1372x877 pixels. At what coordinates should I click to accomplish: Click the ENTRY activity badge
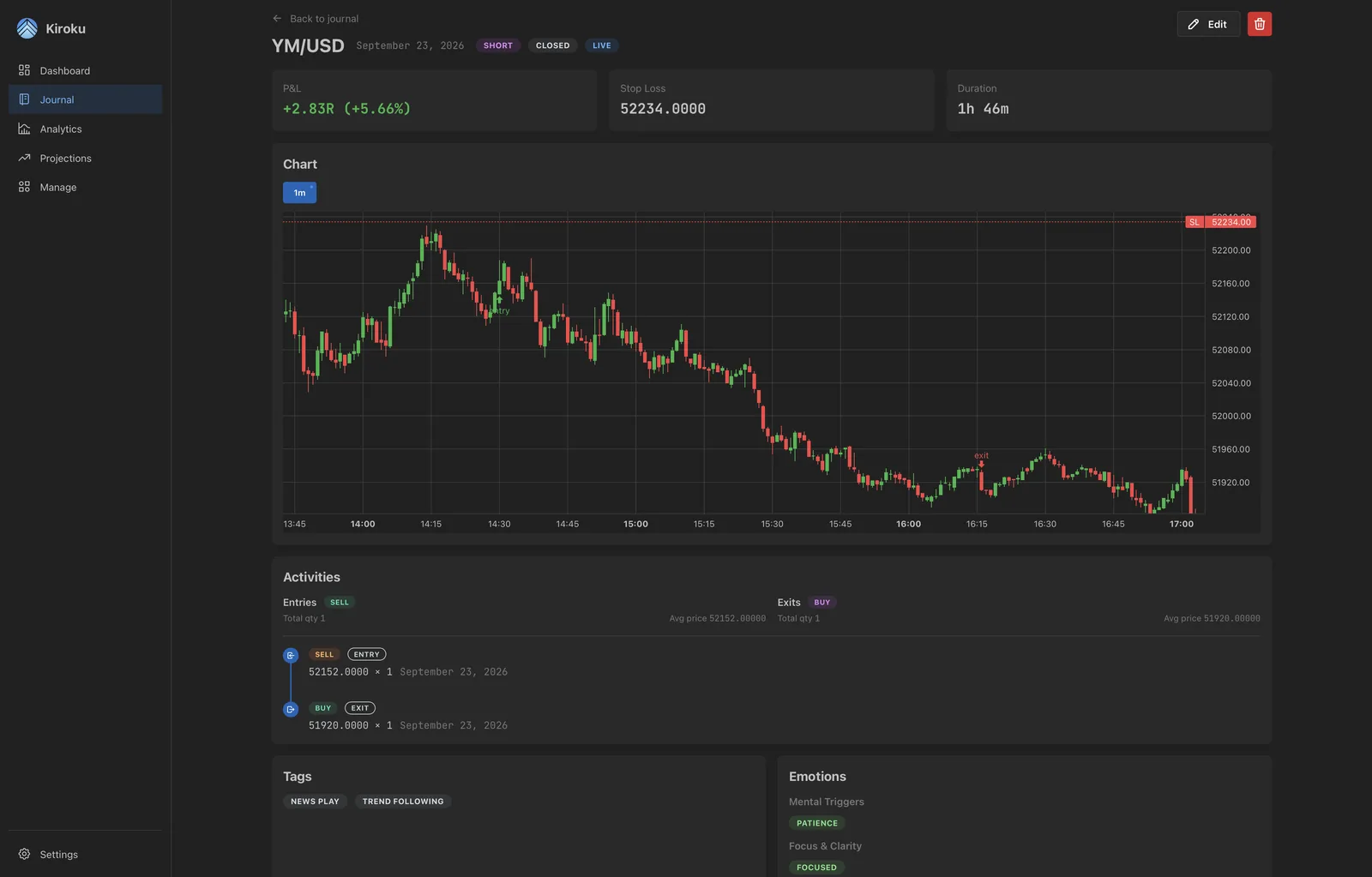366,654
